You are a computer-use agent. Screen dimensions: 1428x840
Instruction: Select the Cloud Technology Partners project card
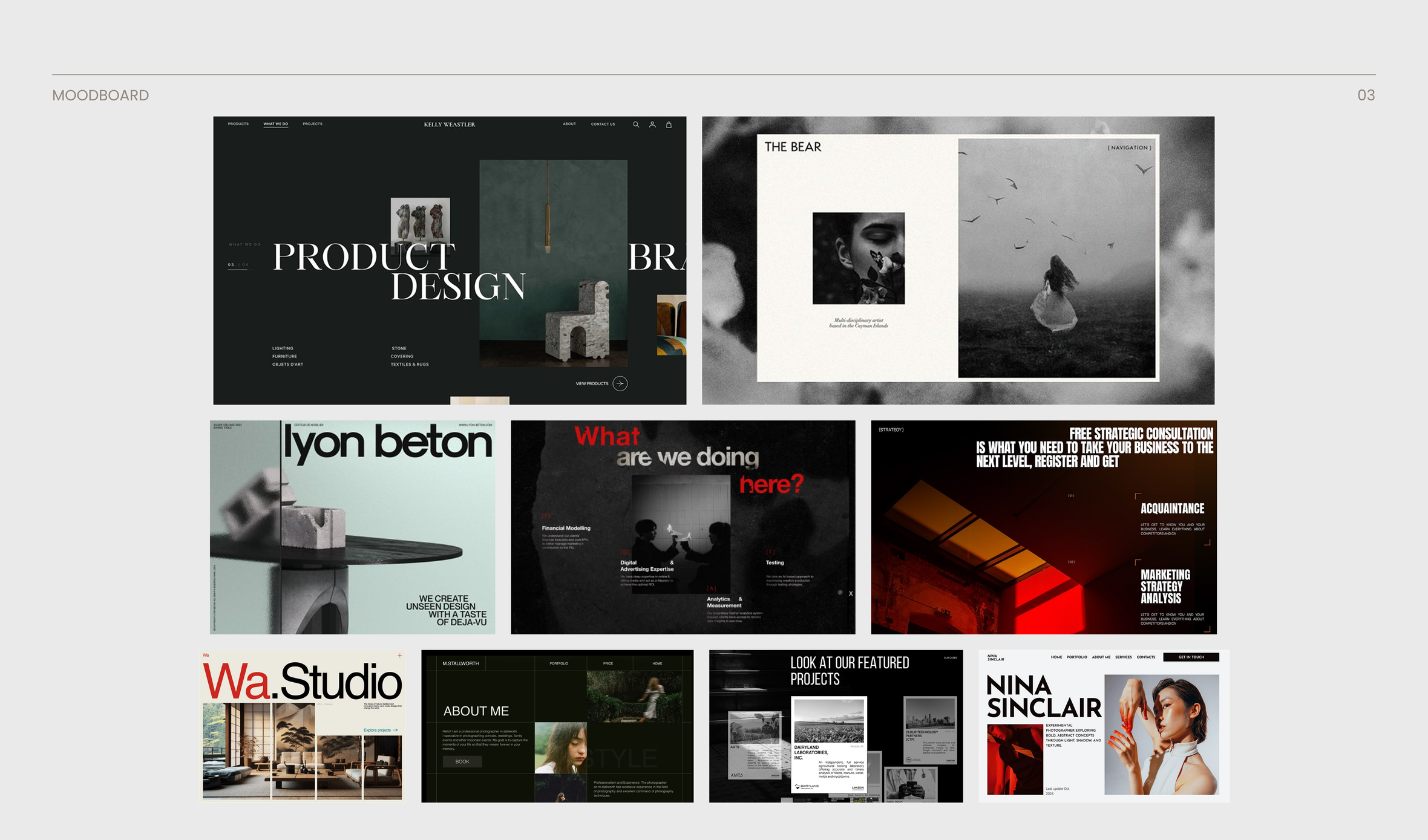[929, 731]
